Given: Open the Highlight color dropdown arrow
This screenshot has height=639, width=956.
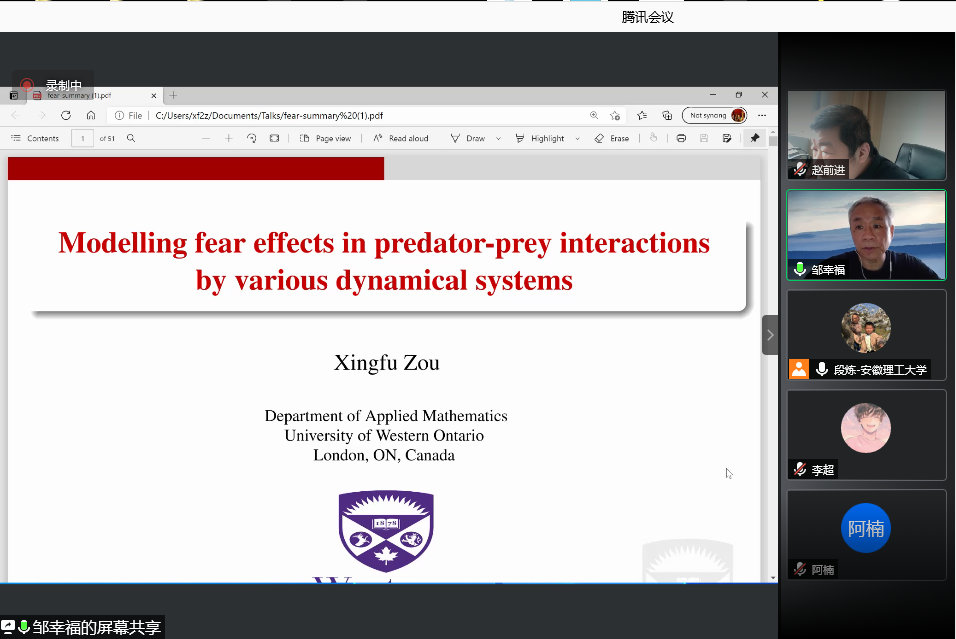Looking at the screenshot, I should [x=576, y=138].
